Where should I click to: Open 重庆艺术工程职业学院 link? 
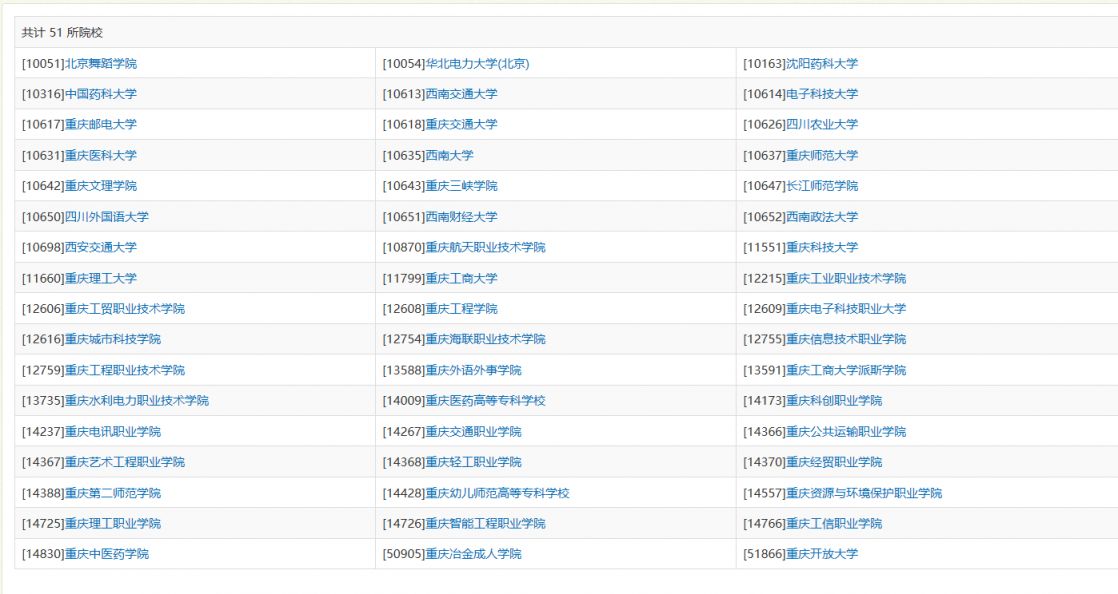(125, 462)
